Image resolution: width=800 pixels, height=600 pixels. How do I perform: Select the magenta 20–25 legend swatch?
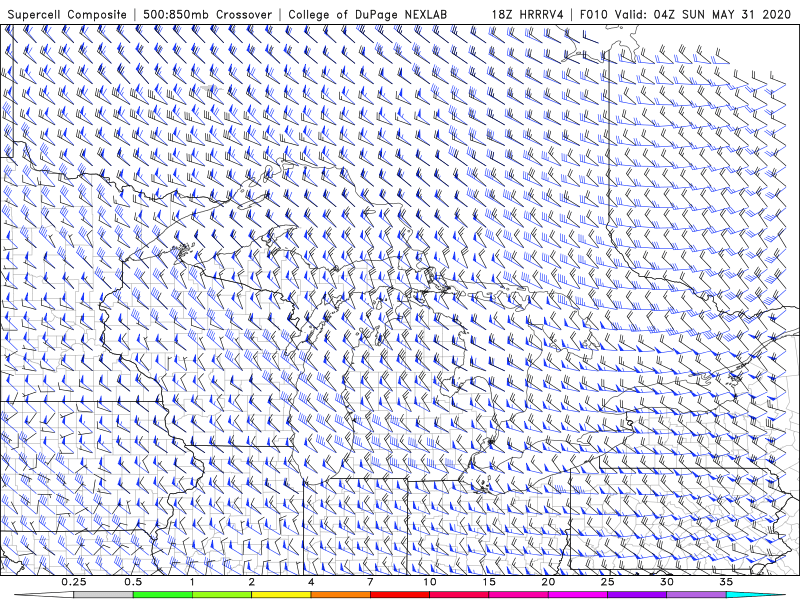tap(578, 595)
